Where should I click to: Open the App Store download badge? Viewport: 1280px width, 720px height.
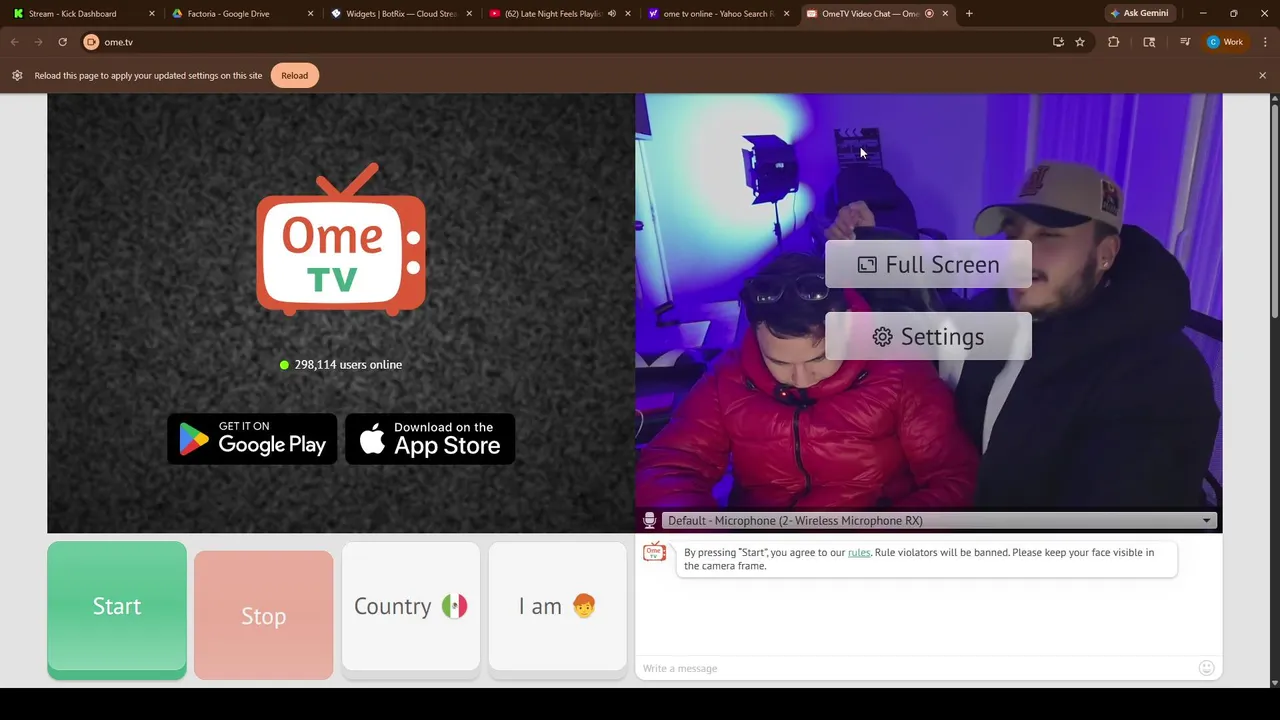[x=430, y=439]
